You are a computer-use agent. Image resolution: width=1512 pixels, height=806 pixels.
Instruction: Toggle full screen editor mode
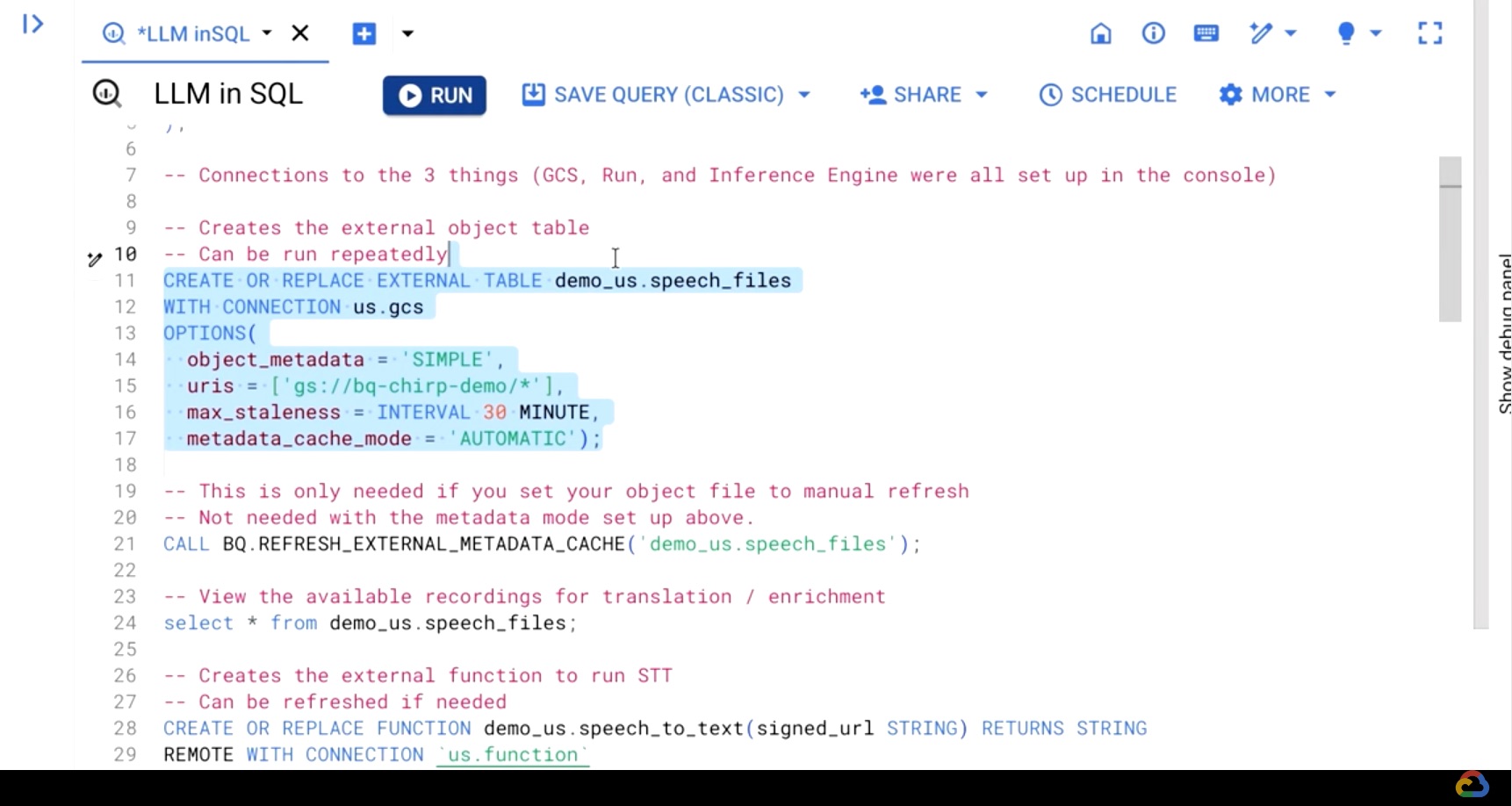[x=1429, y=33]
